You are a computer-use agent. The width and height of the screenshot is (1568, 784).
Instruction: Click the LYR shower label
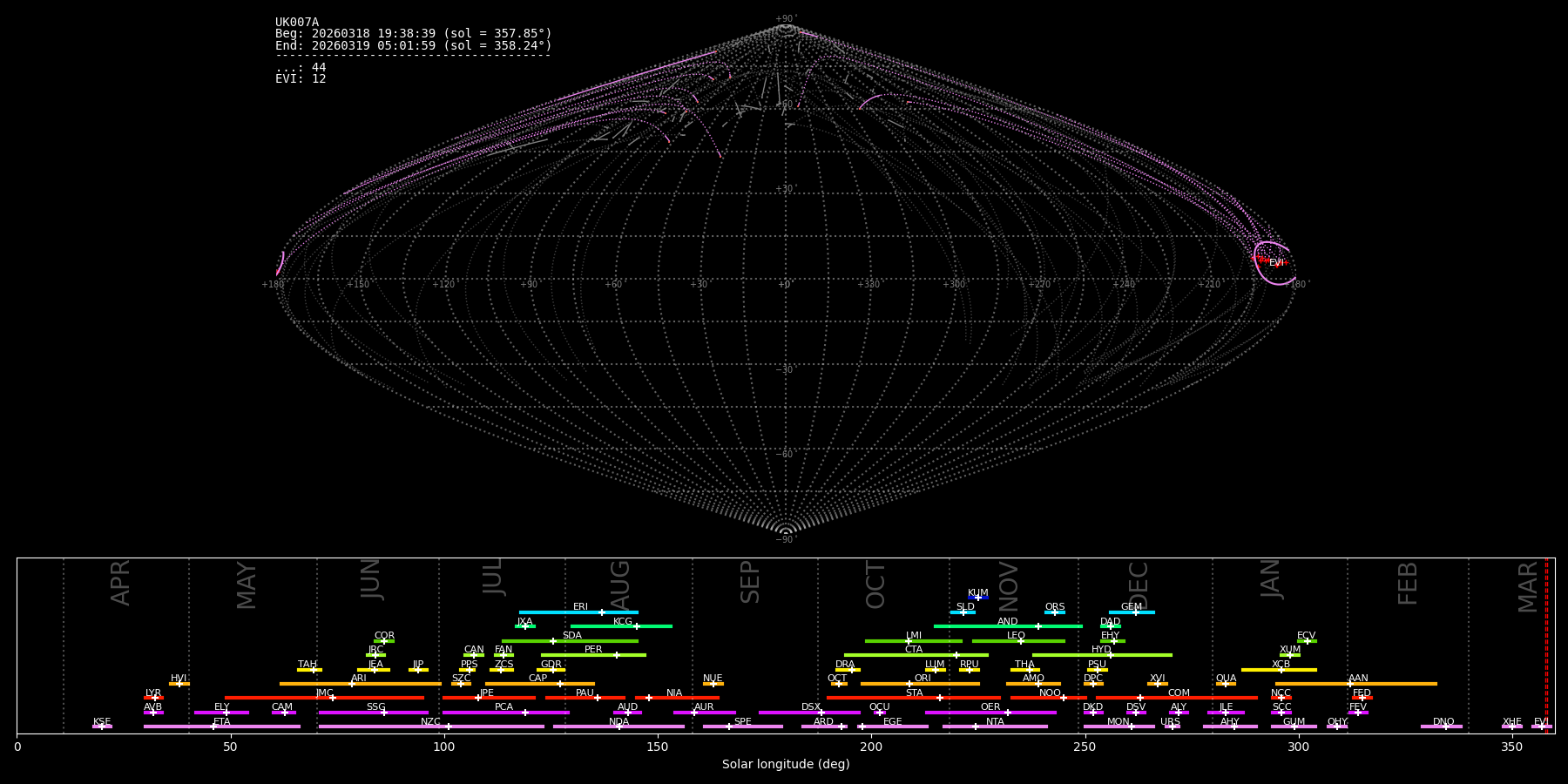pos(153,693)
